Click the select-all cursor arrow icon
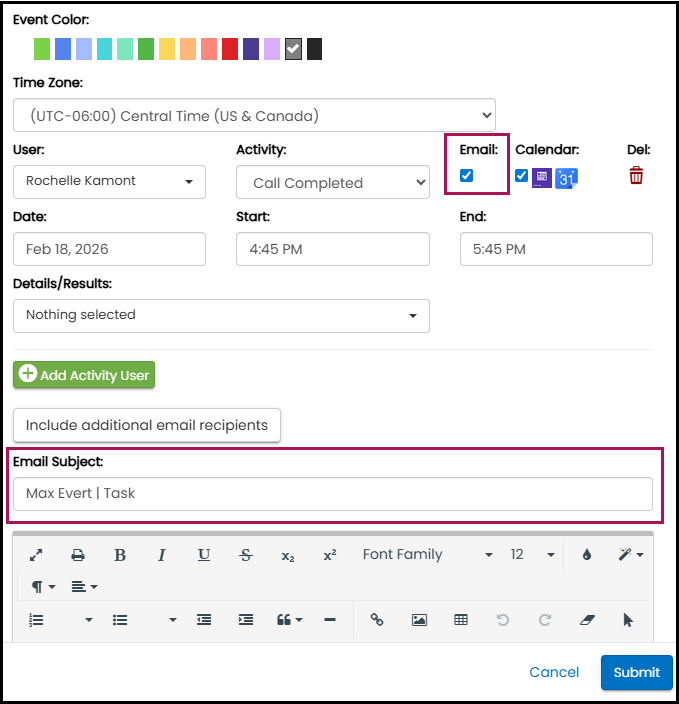 628,620
